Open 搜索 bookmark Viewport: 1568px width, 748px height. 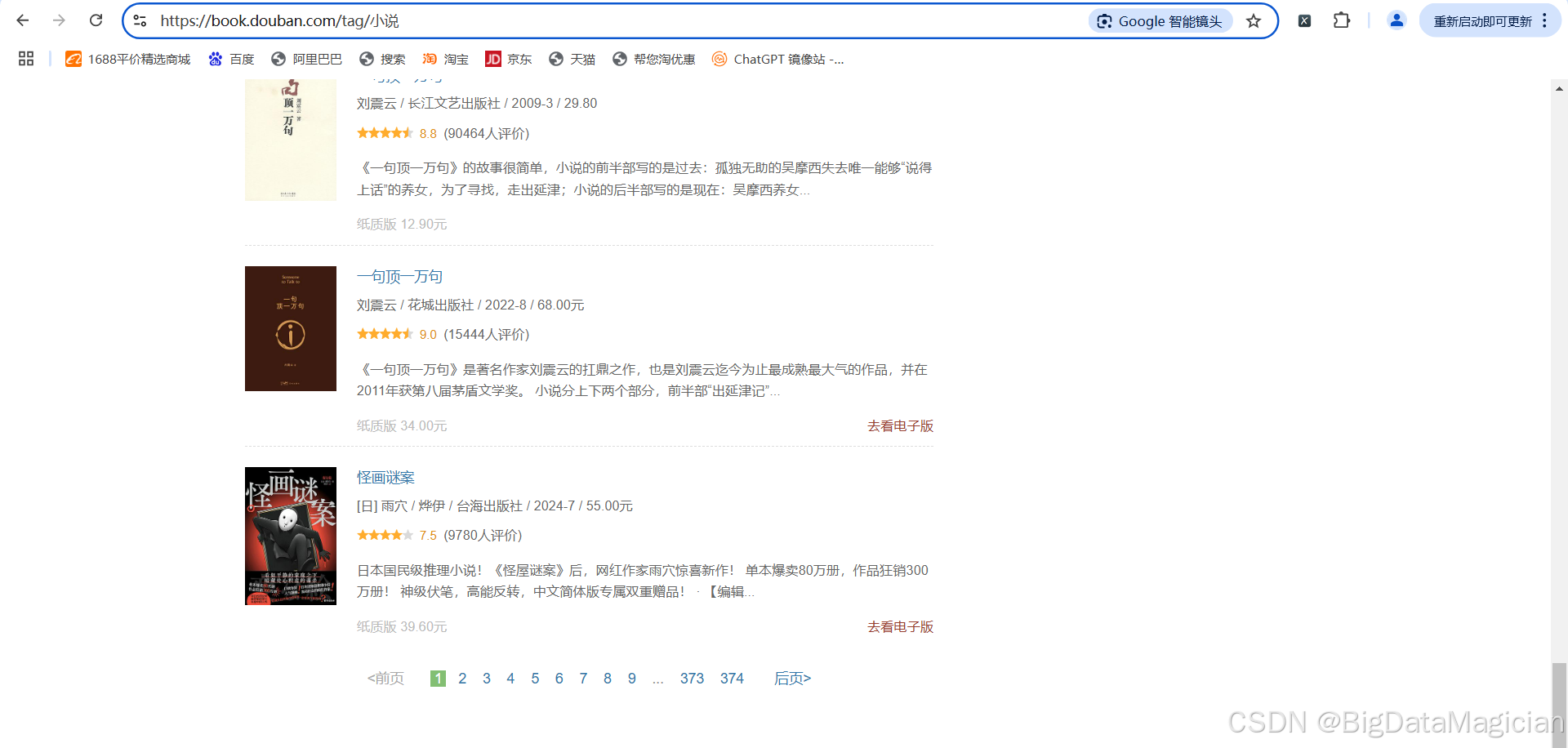(382, 59)
